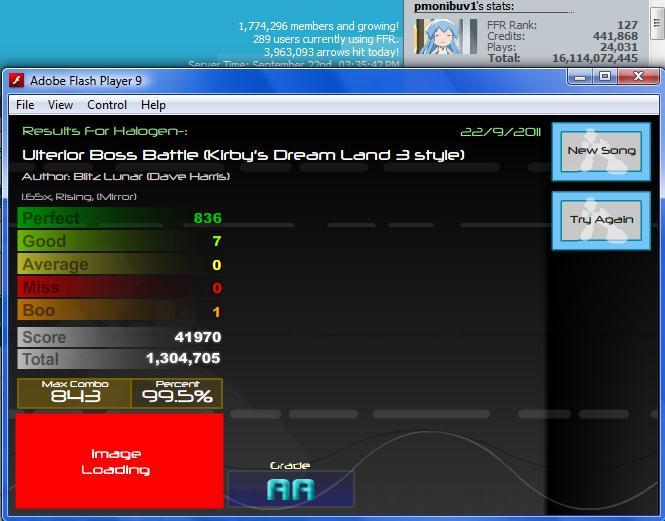Open the Control menu
This screenshot has height=521, width=665.
tap(107, 105)
